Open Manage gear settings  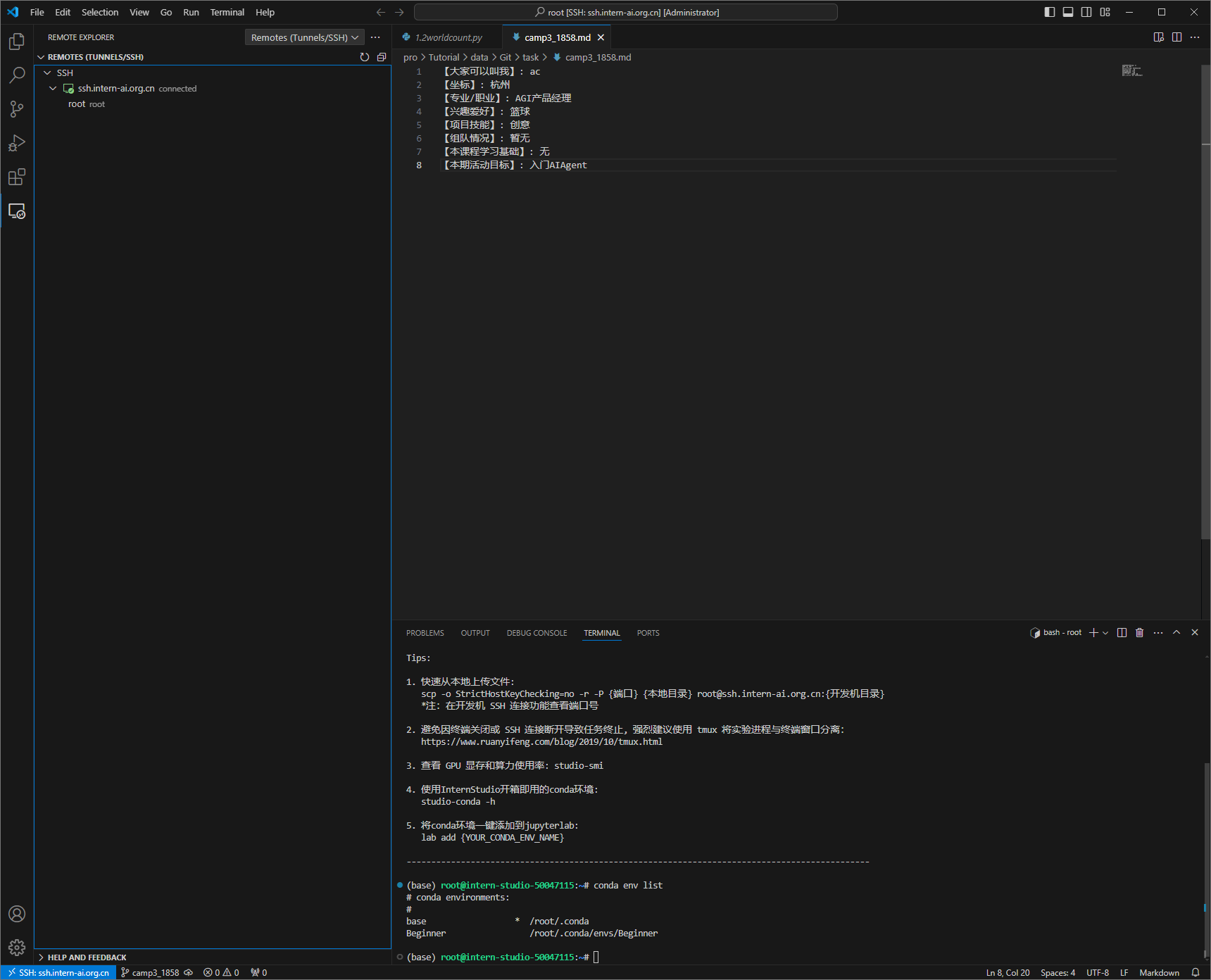tap(17, 948)
